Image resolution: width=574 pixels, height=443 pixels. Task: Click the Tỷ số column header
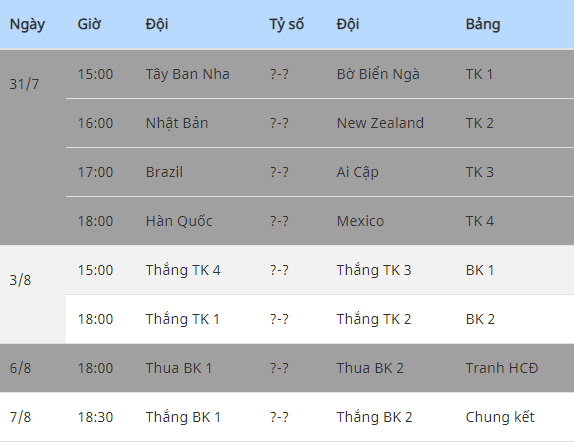click(287, 25)
